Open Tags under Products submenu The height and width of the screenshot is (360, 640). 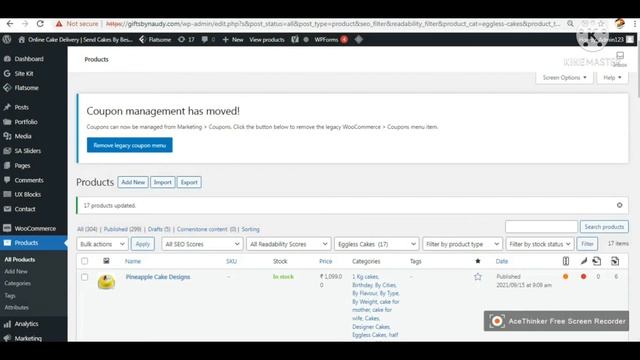(10, 296)
